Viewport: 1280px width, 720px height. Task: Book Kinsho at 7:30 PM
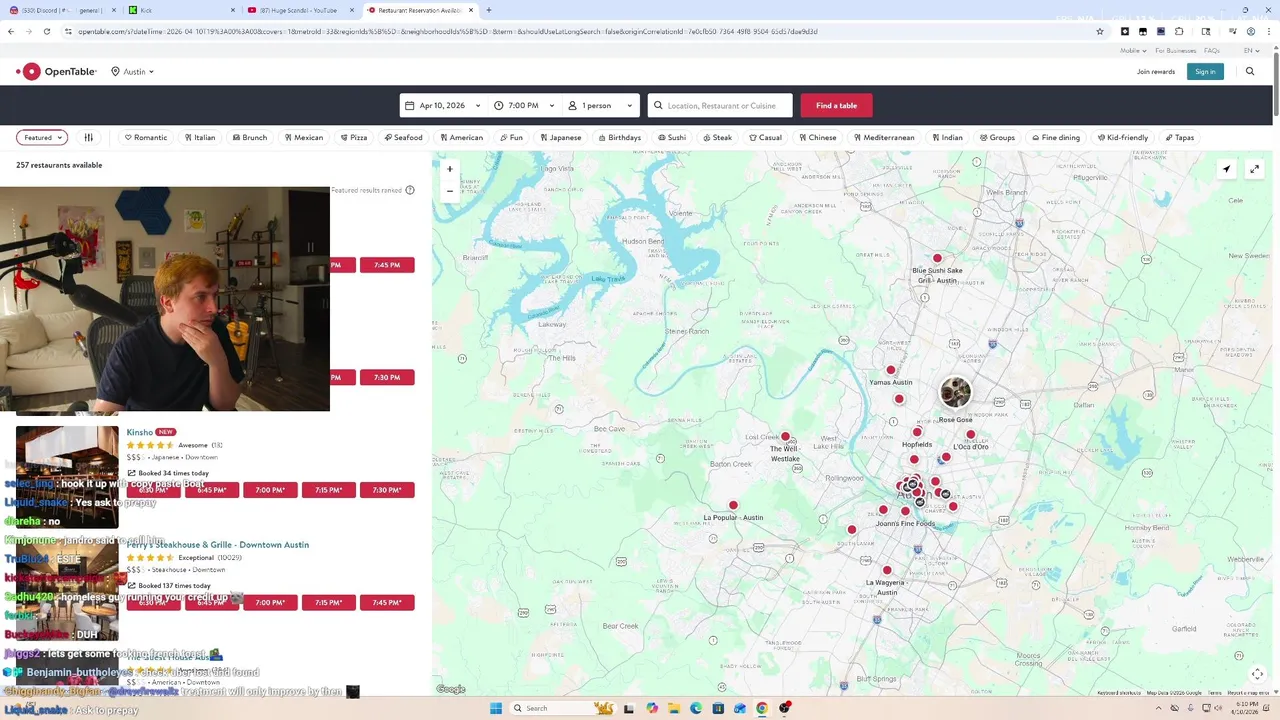pos(387,490)
